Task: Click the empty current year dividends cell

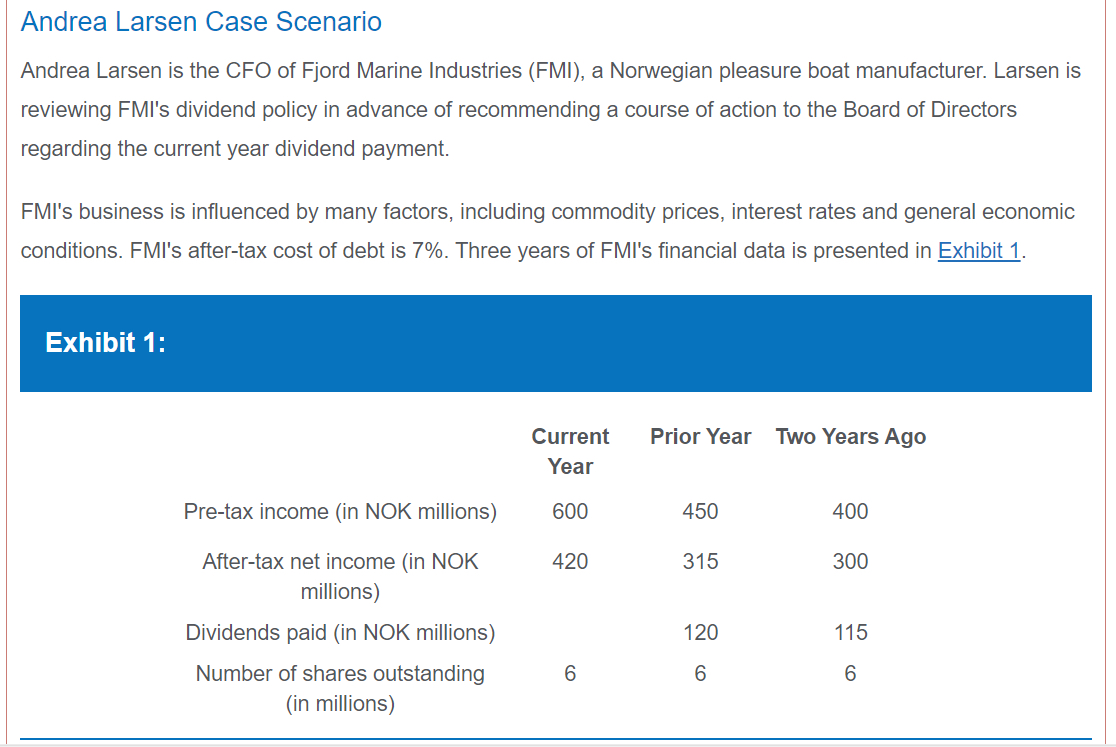Action: click(x=570, y=632)
